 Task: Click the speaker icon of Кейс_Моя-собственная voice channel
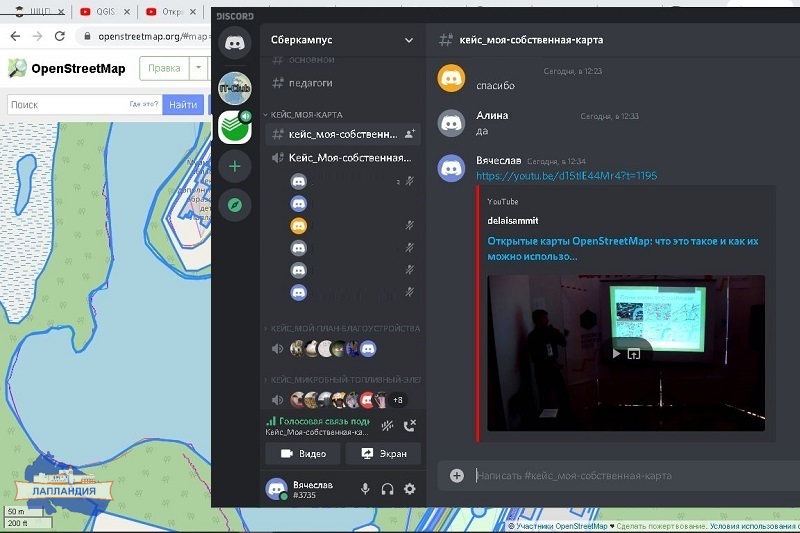278,158
